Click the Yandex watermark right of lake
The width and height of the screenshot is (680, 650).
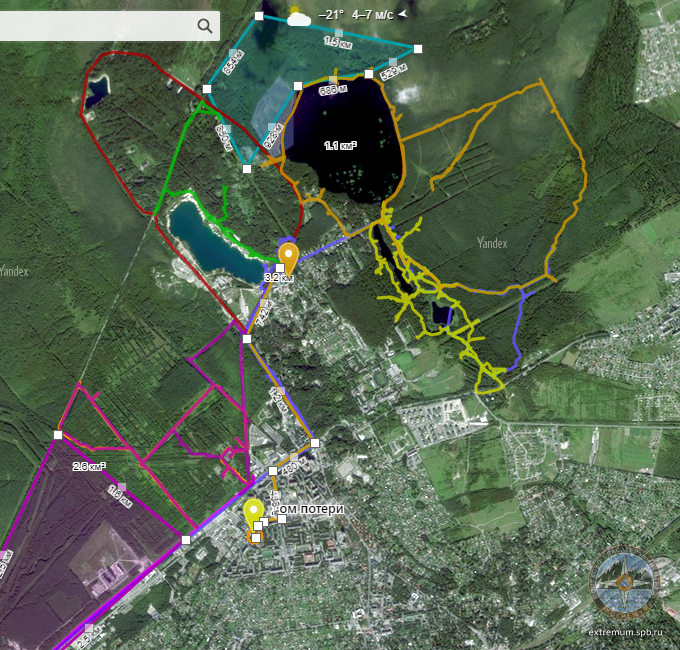491,242
